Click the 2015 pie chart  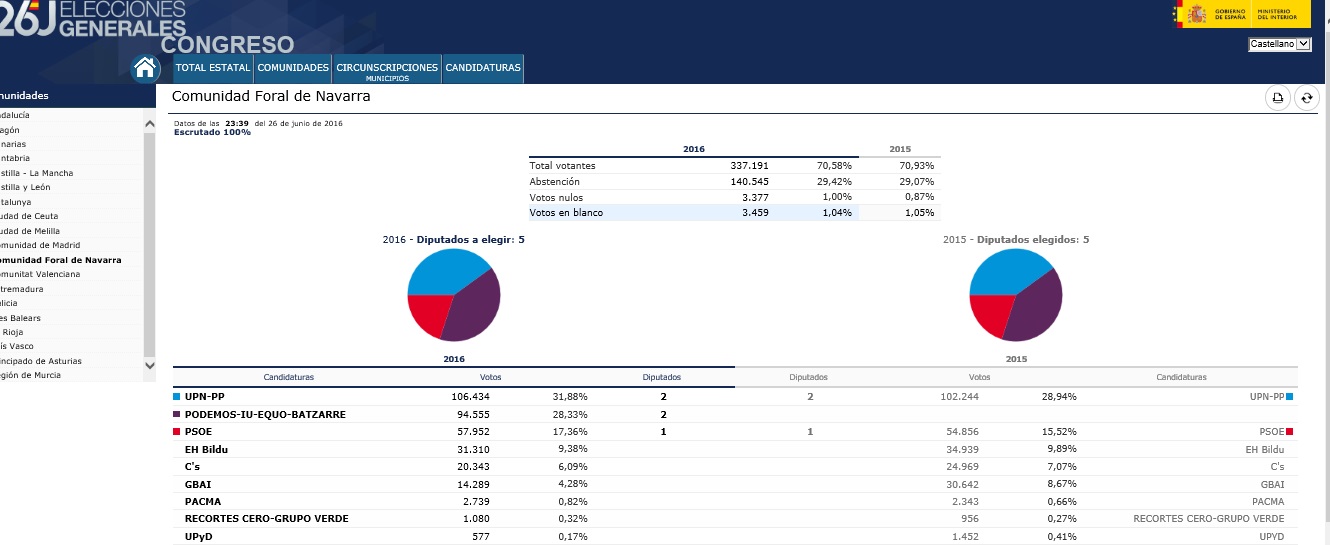1016,295
